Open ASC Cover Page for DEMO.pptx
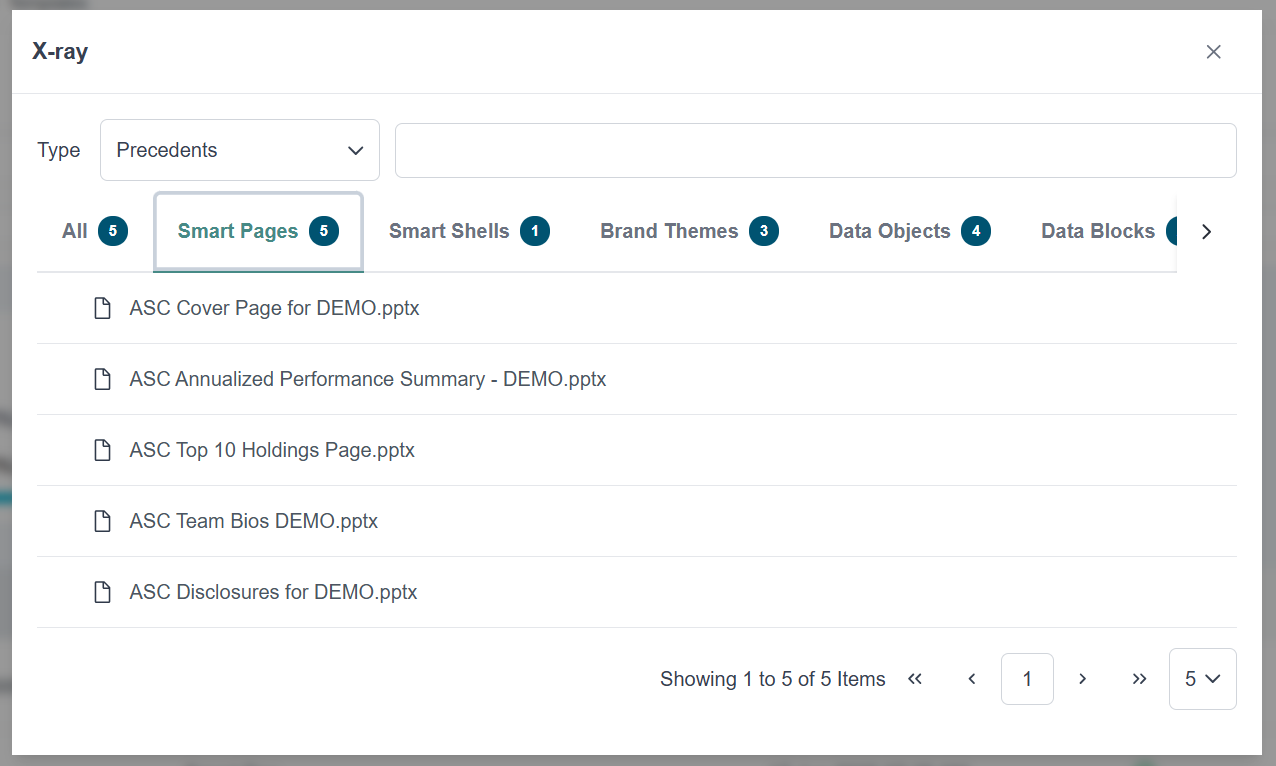 [274, 308]
